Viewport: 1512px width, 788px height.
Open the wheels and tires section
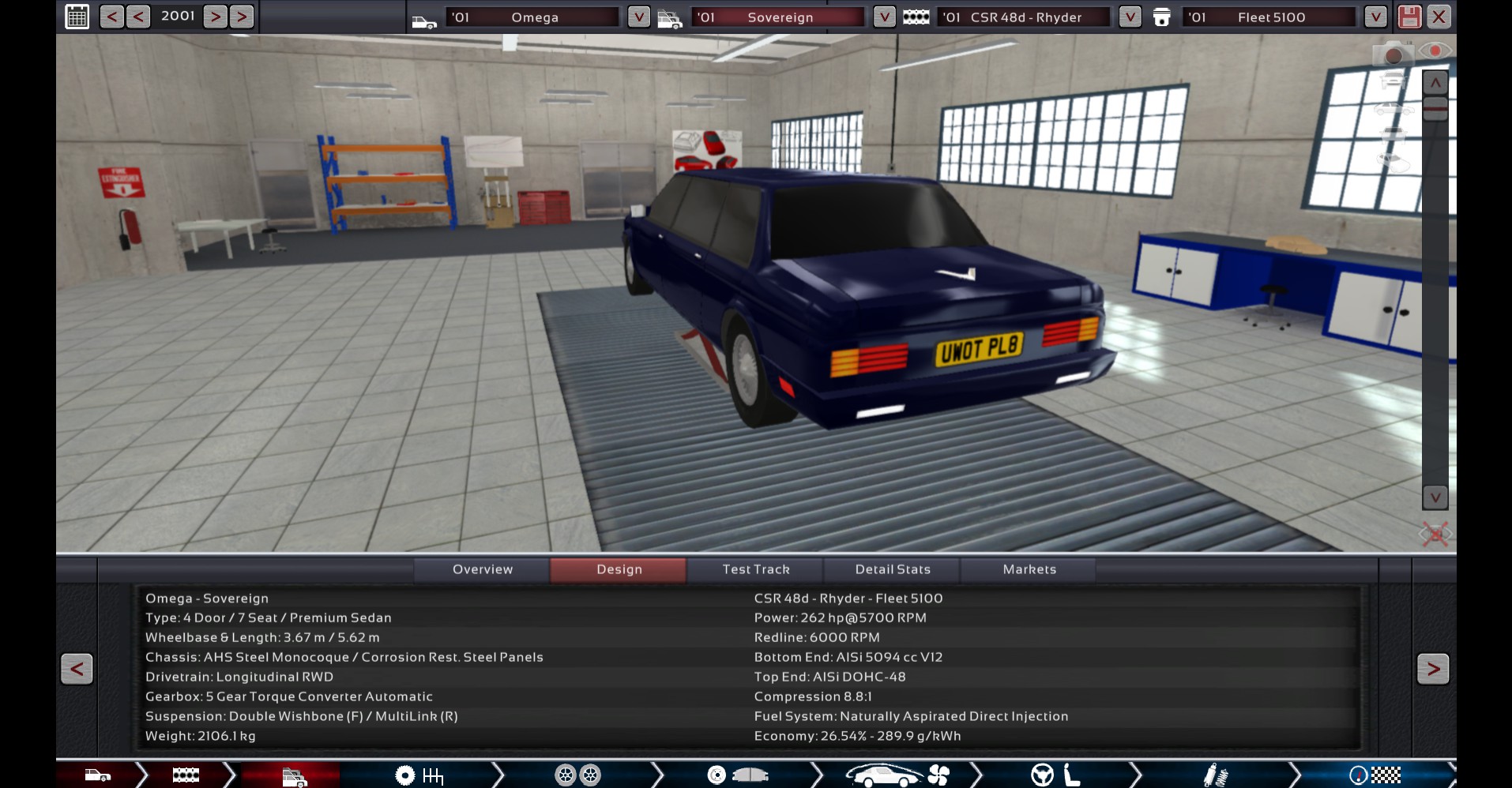point(577,775)
